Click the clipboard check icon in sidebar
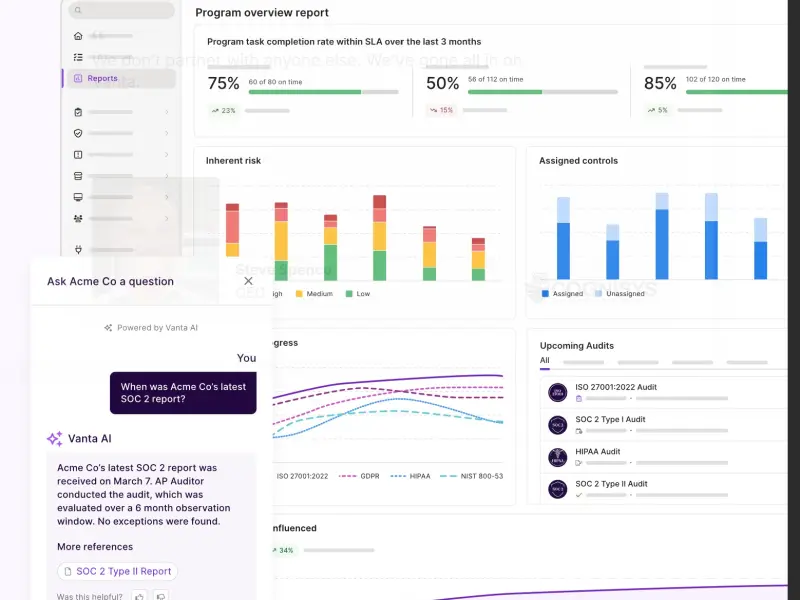Screen dimensions: 800x600 point(78,112)
